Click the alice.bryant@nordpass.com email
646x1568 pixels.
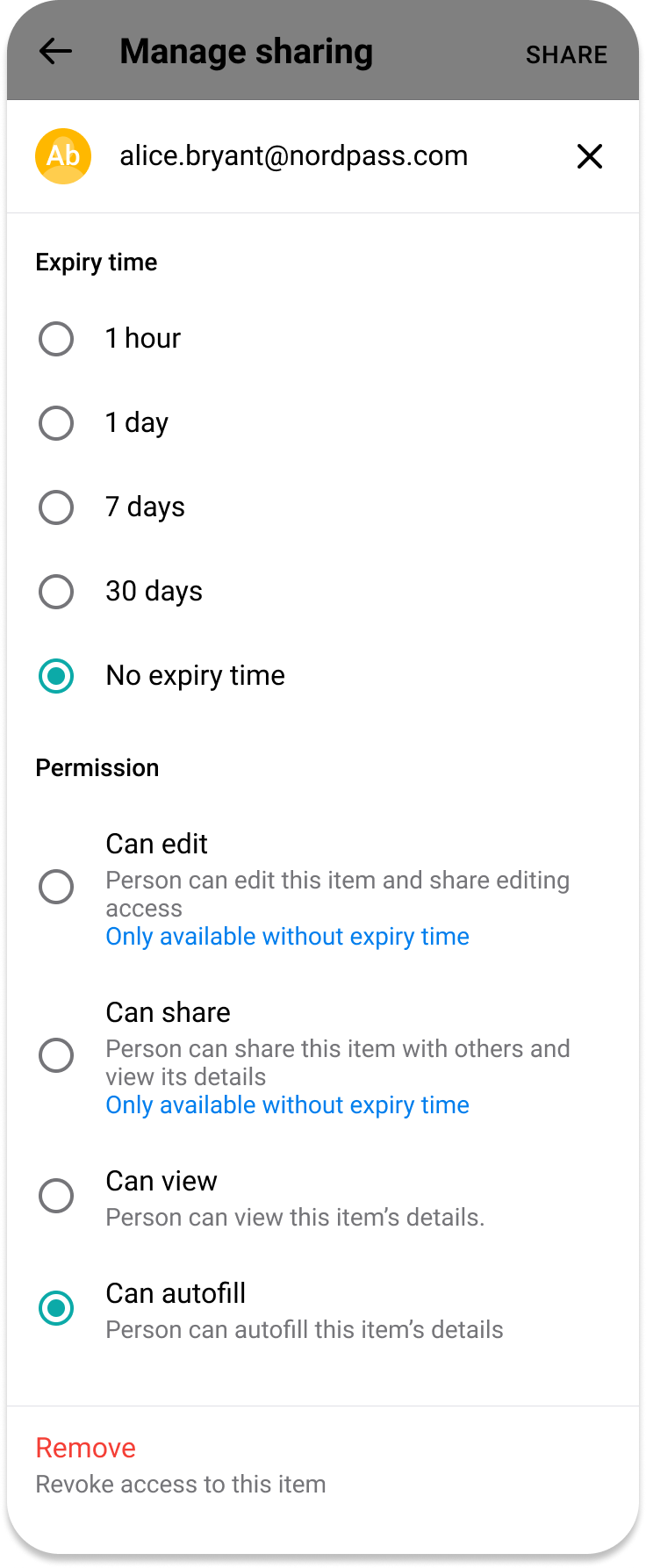(x=294, y=156)
